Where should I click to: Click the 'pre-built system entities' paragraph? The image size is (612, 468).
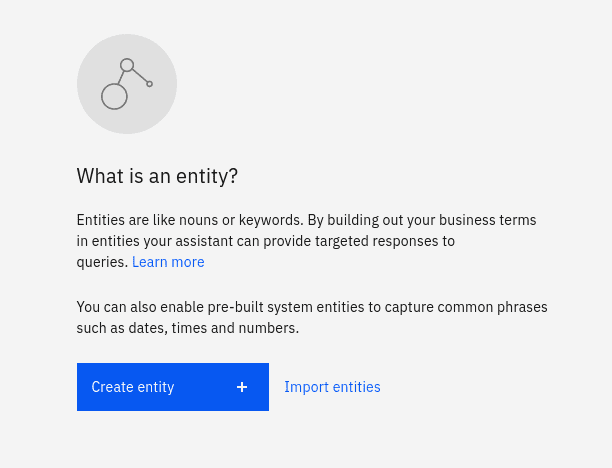pyautogui.click(x=312, y=317)
